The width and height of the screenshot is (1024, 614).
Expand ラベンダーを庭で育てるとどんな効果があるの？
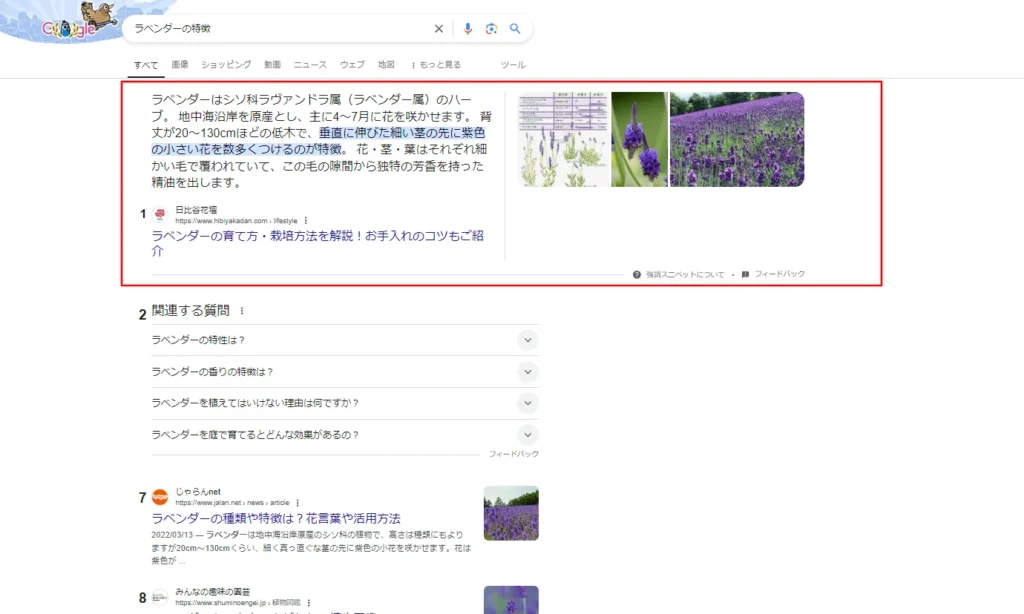pos(528,435)
